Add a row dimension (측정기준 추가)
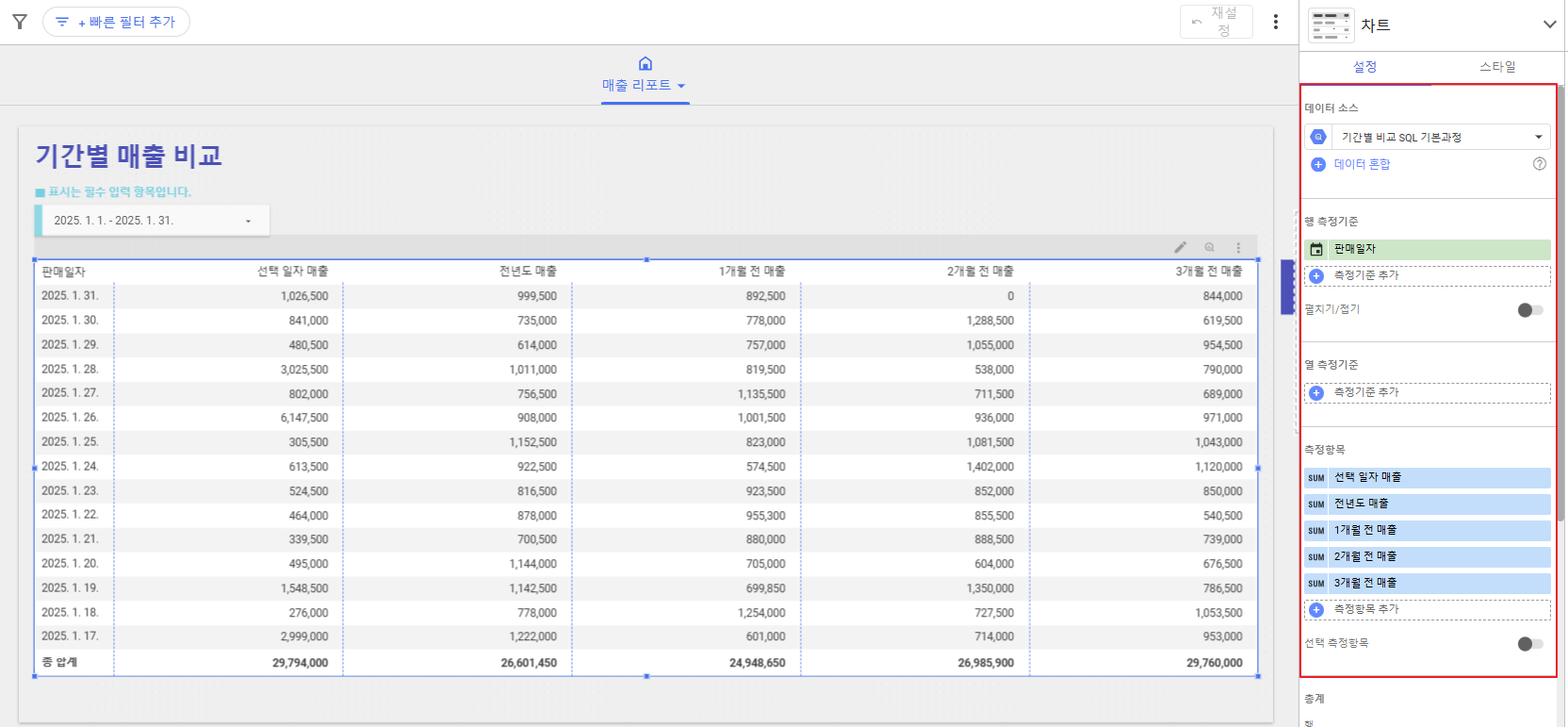The width and height of the screenshot is (1568, 727). [x=1428, y=275]
